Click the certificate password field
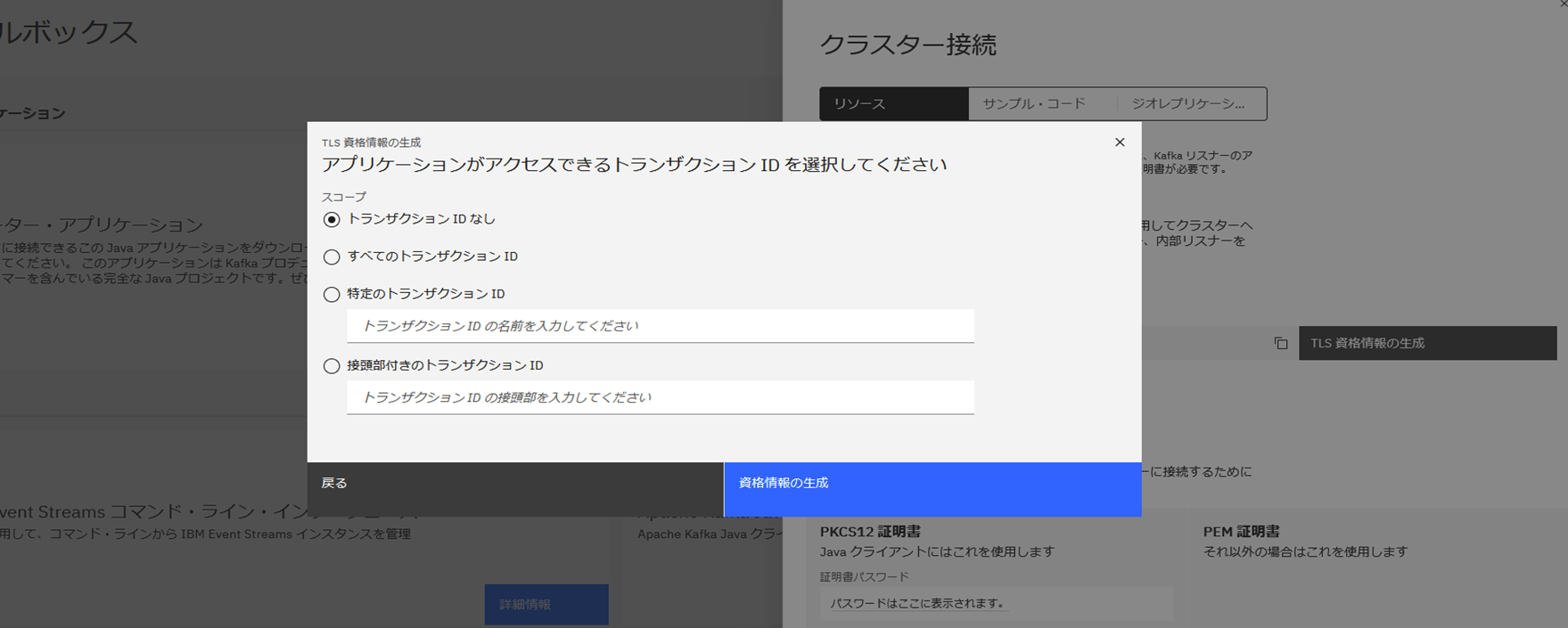Screen dimensions: 1568x628 [997, 603]
